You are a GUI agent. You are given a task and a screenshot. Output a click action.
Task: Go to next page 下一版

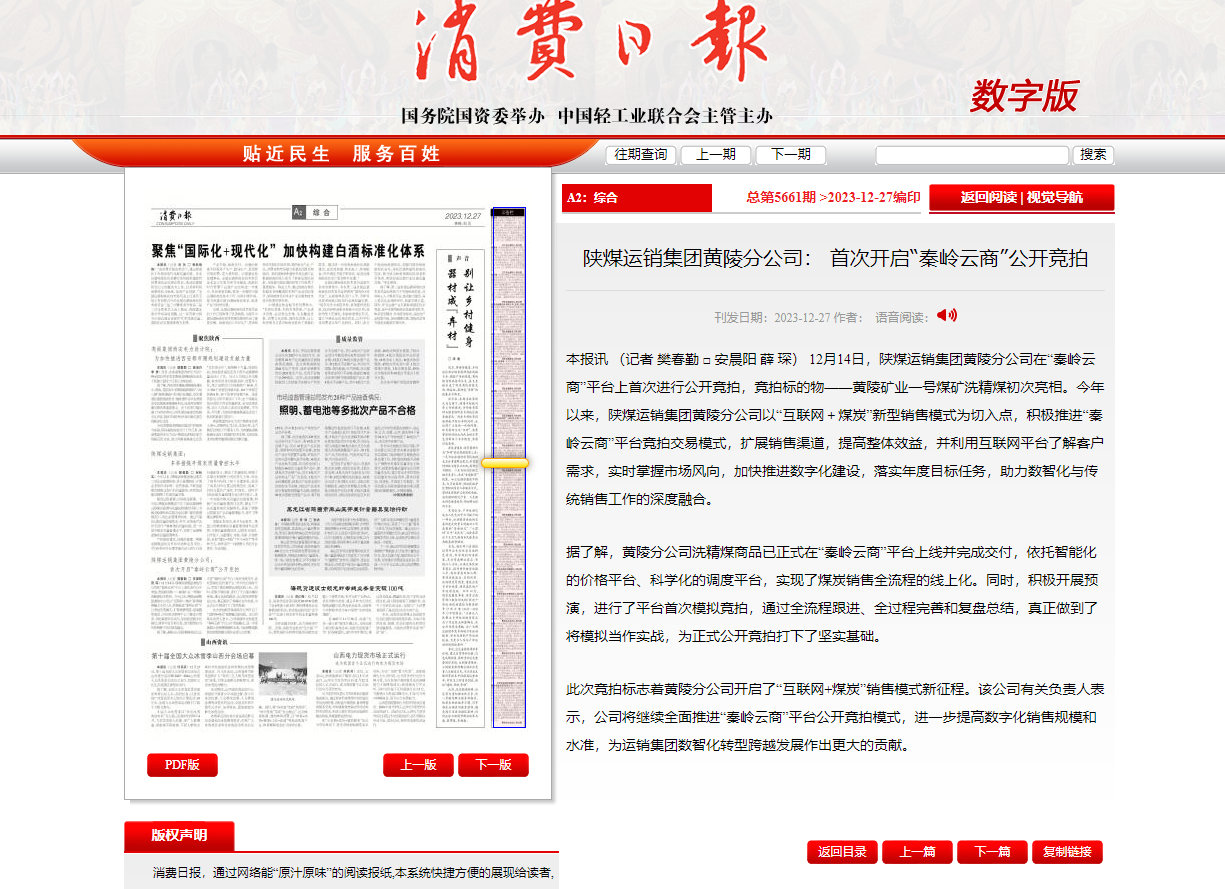pos(493,765)
